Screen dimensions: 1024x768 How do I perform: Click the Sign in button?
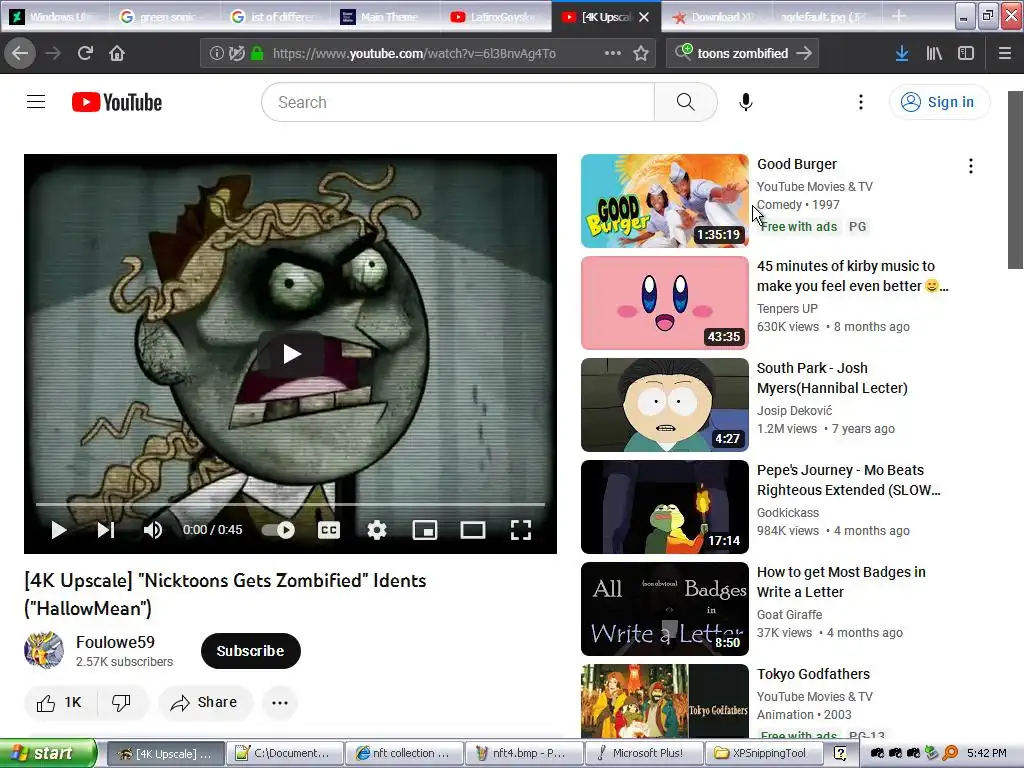[939, 102]
